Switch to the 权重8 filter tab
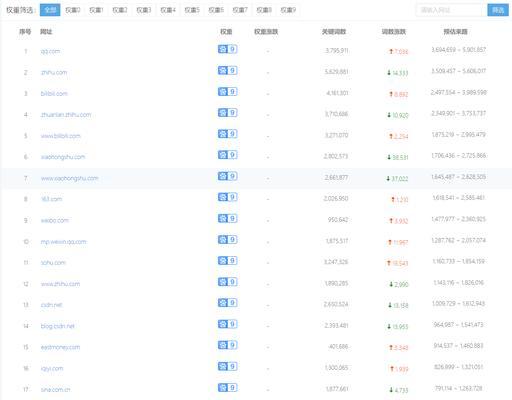 264,10
